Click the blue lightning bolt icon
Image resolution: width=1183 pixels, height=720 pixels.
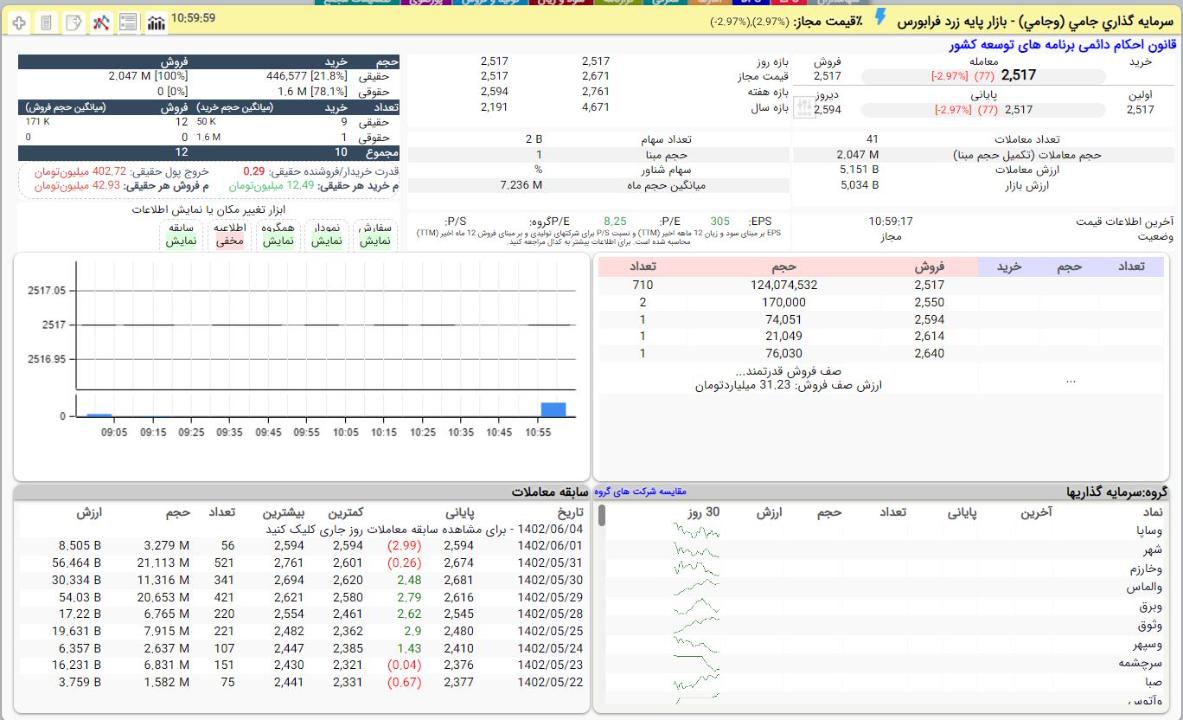pos(880,17)
